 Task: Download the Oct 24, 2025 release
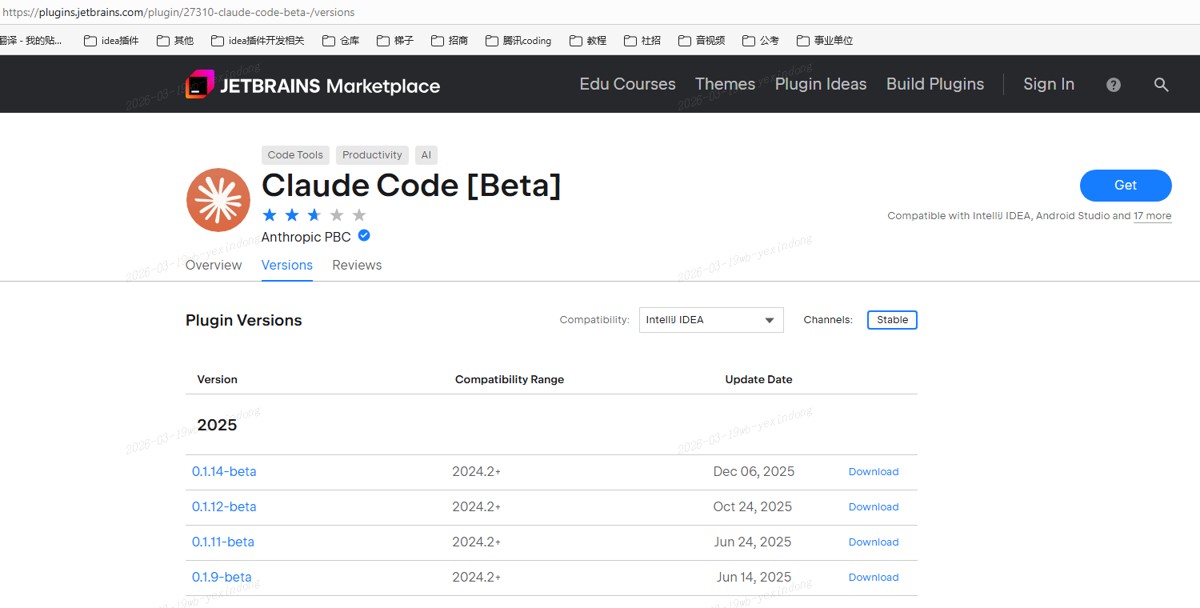[x=873, y=507]
